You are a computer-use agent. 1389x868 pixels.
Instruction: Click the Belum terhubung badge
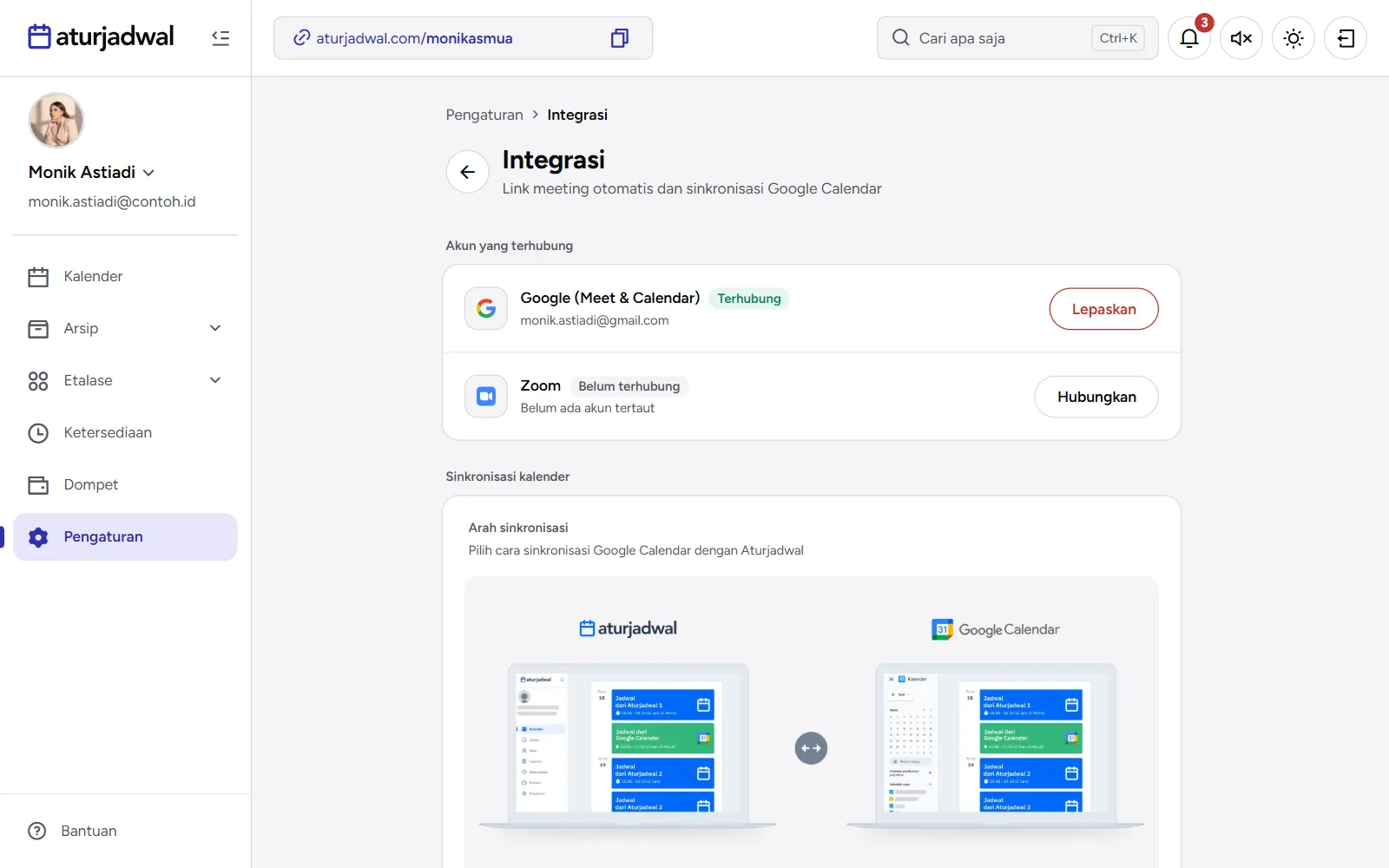tap(629, 386)
